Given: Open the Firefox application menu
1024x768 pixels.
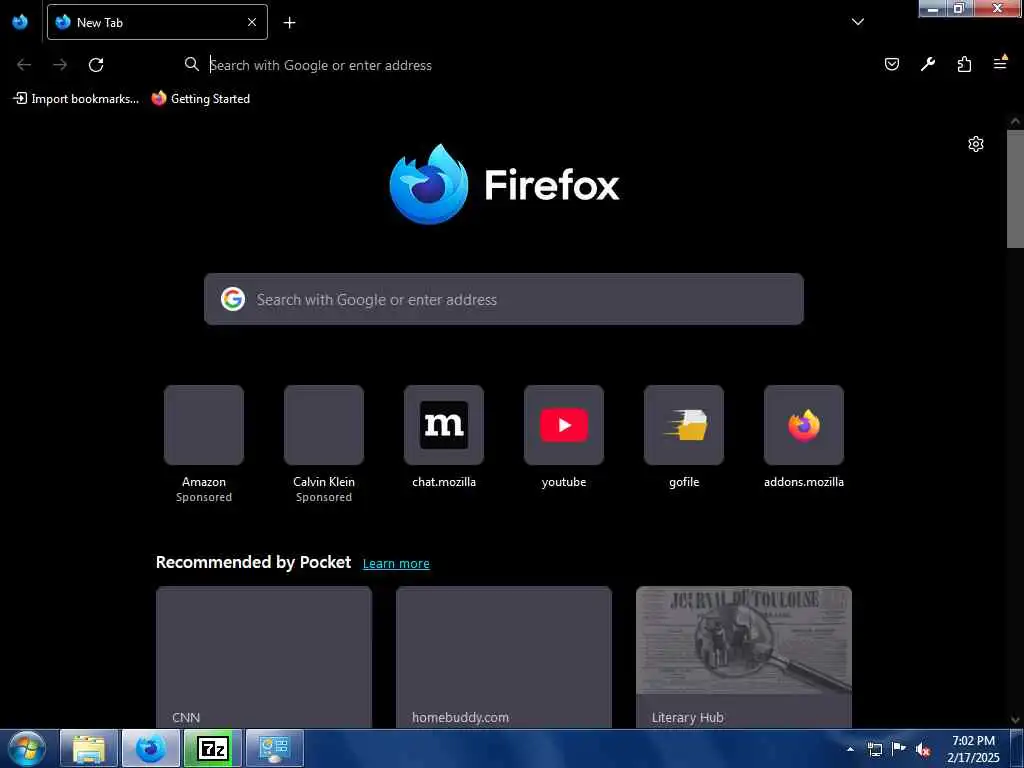Looking at the screenshot, I should point(1000,63).
